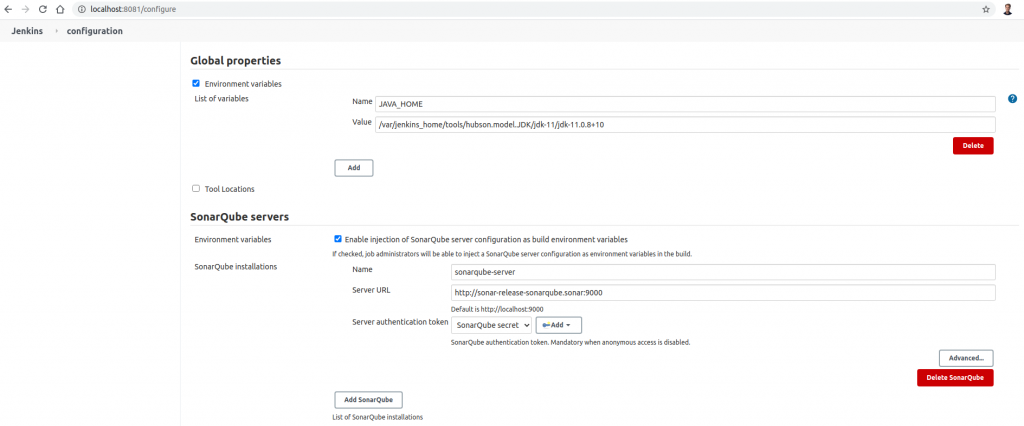Screen dimensions: 1024x426
Task: Delete the JAVA_HOME environment variable
Action: pos(972,145)
